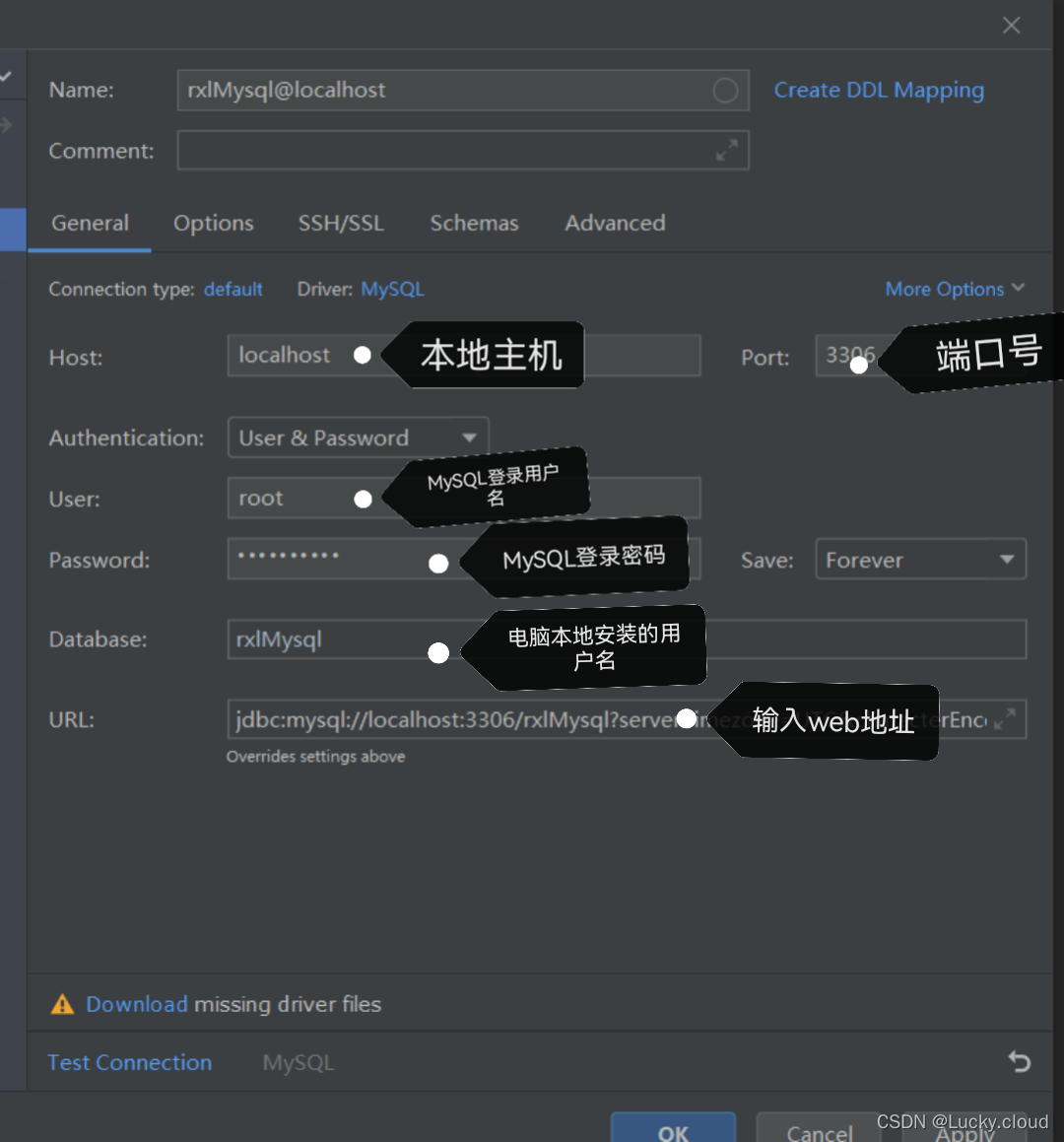The width and height of the screenshot is (1064, 1142).
Task: Click the MySQL driver link
Action: point(392,289)
